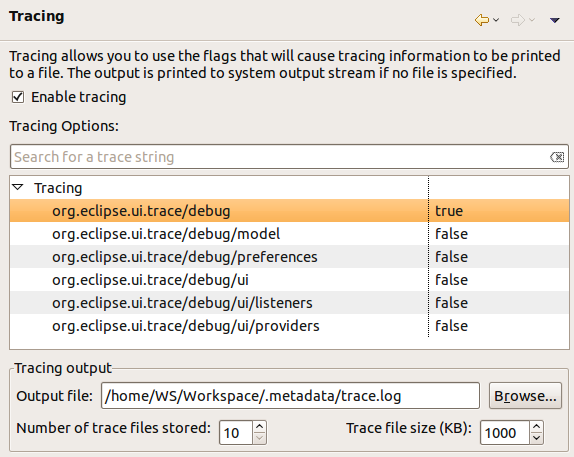Decrease the trace file size value
This screenshot has width=574, height=457.
click(536, 438)
